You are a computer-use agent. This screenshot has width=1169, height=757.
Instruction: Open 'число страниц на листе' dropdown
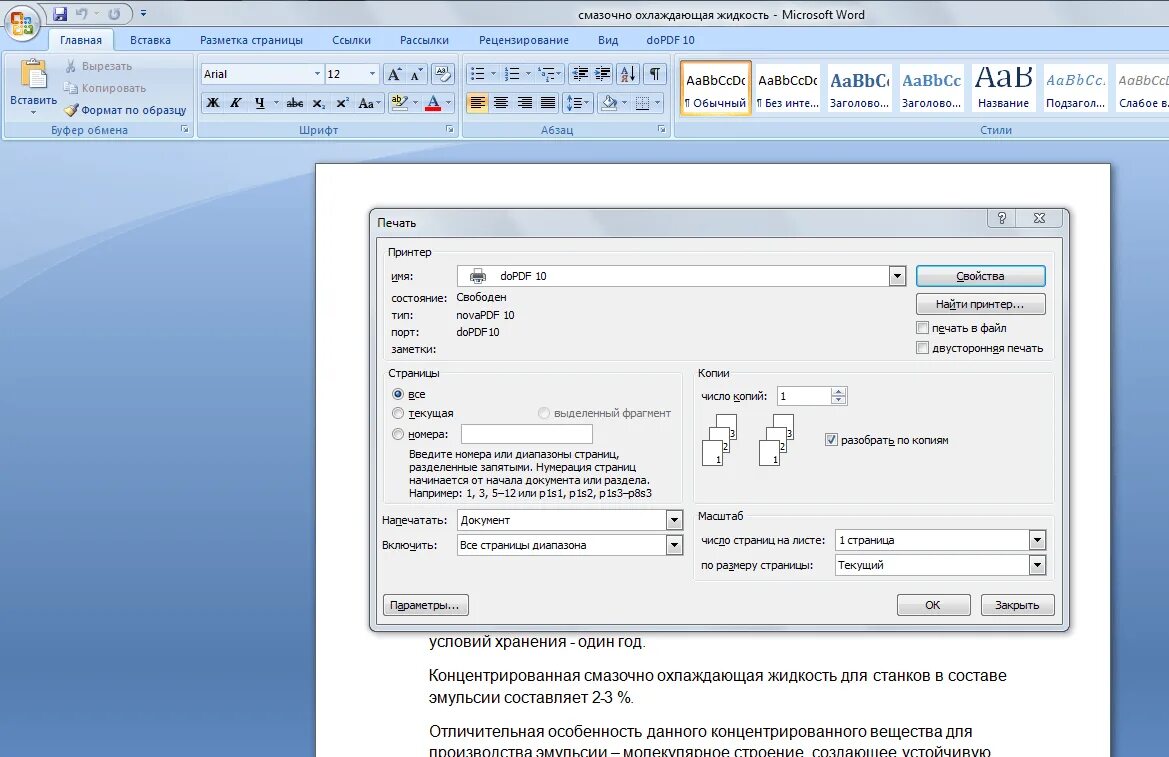pyautogui.click(x=1037, y=540)
